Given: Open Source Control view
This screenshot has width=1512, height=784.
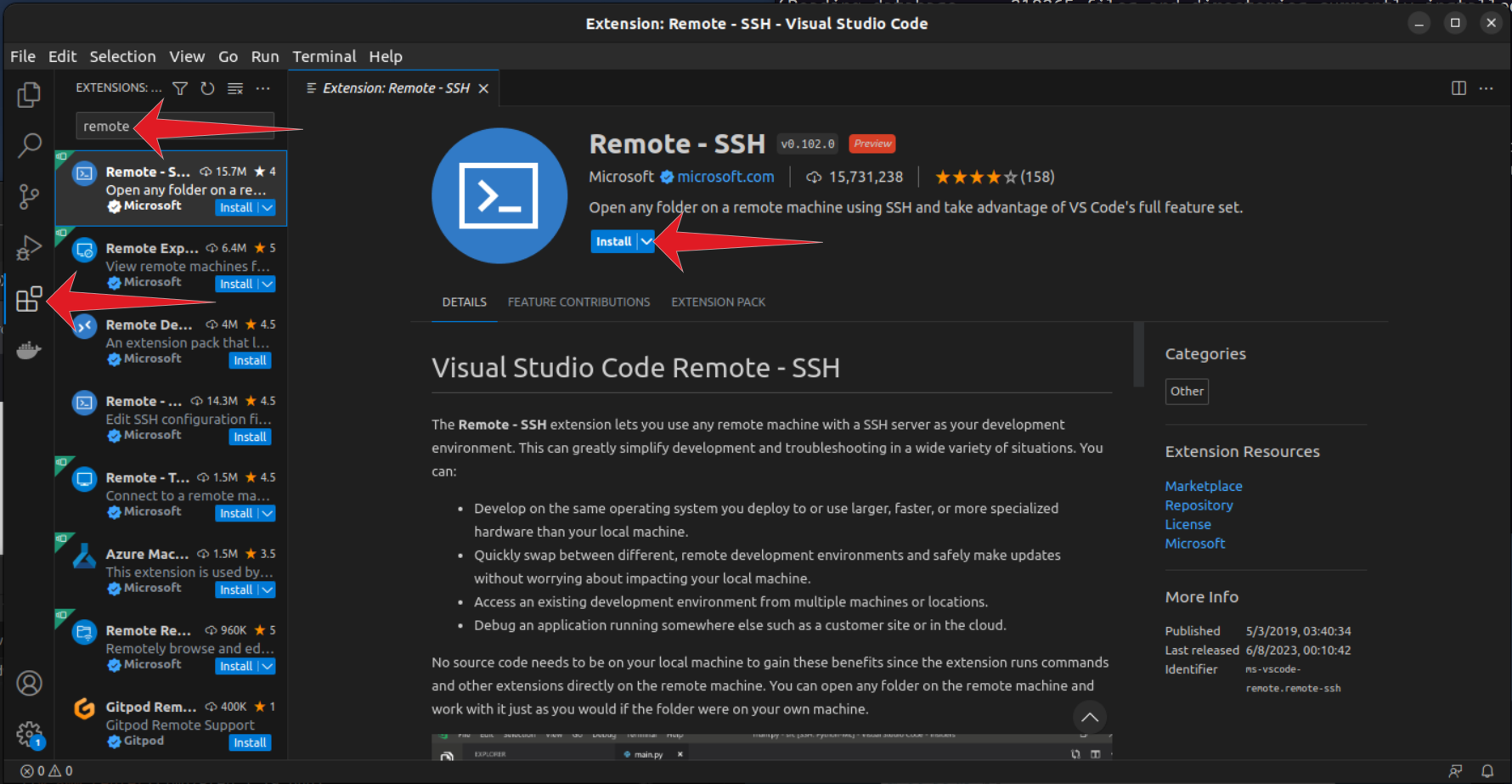Looking at the screenshot, I should click(x=29, y=197).
